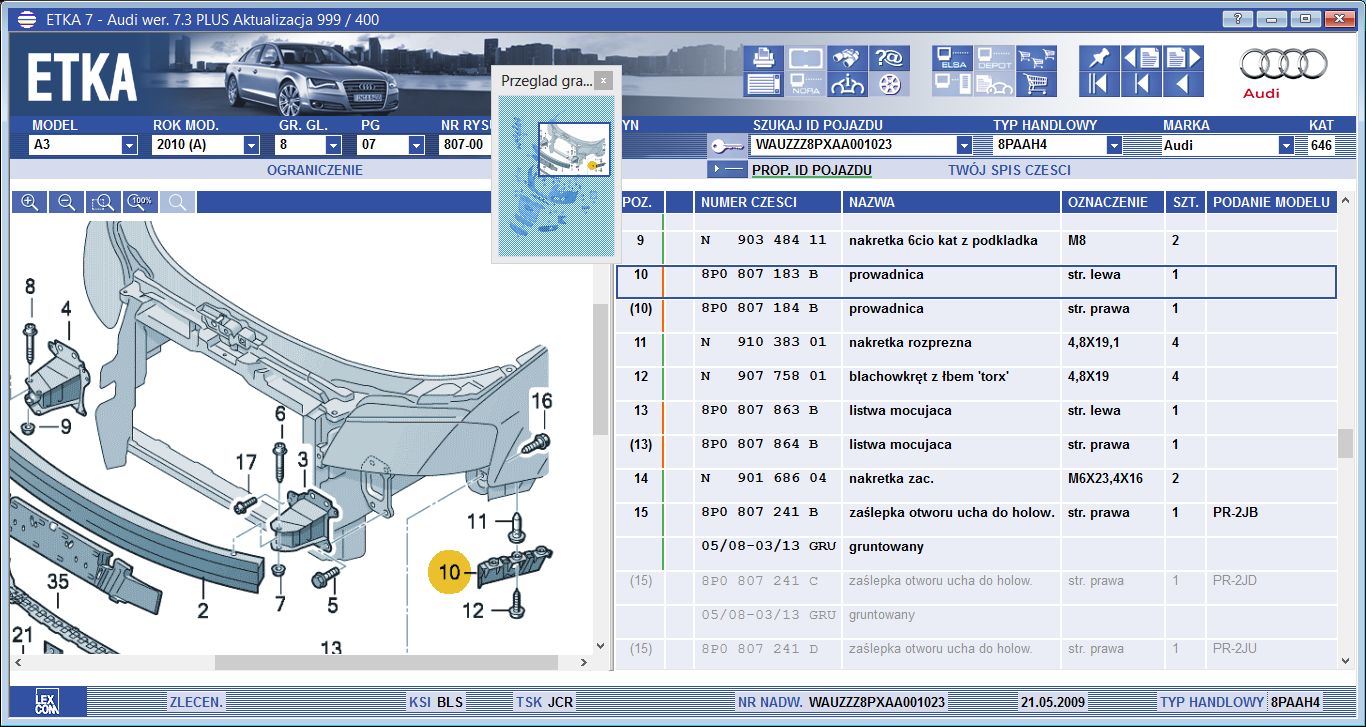Reset drawing zoom to 100%
The height and width of the screenshot is (727, 1366).
coord(140,202)
